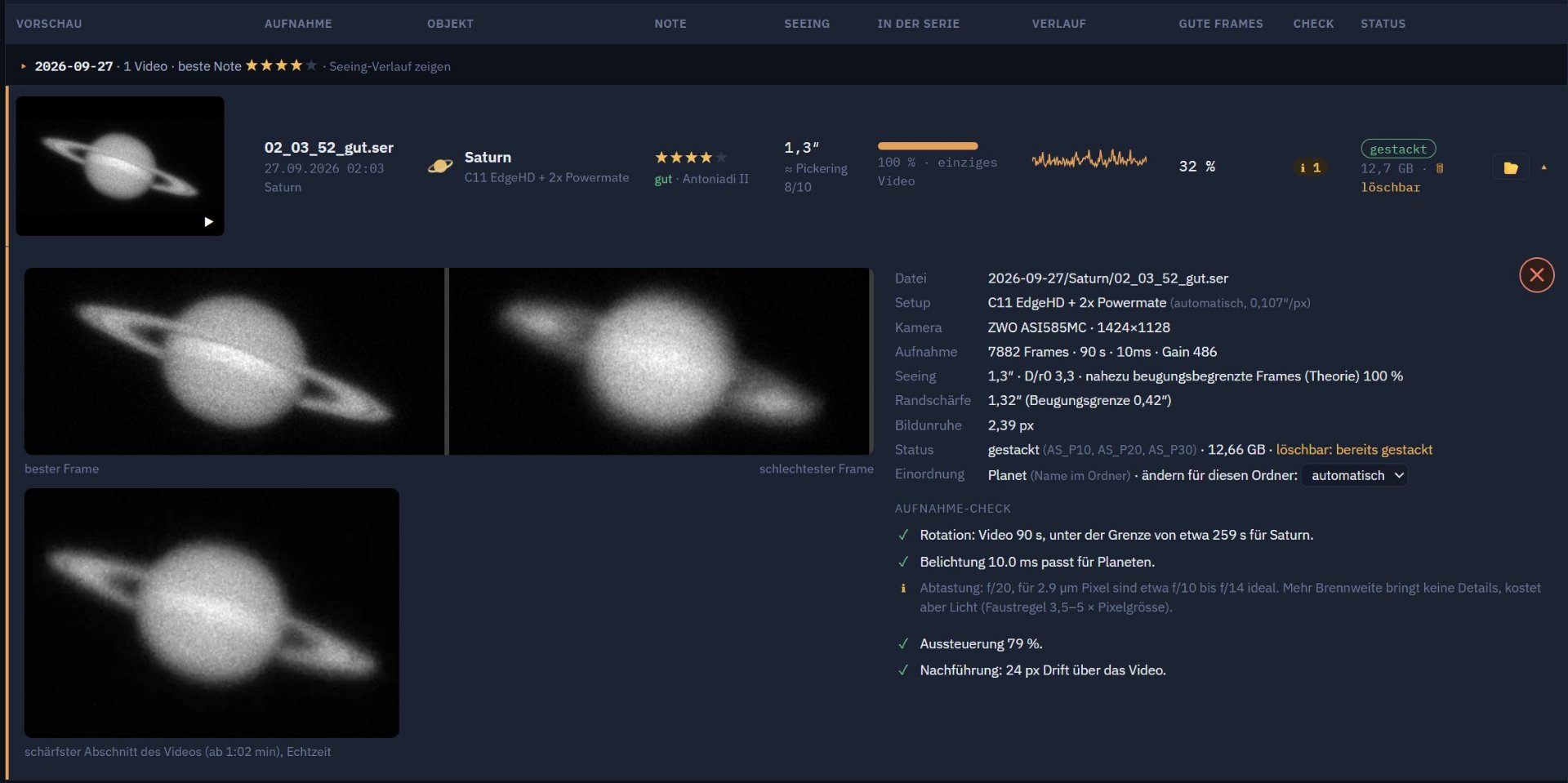
Task: Sort by the STATUS column header
Action: (x=1383, y=24)
